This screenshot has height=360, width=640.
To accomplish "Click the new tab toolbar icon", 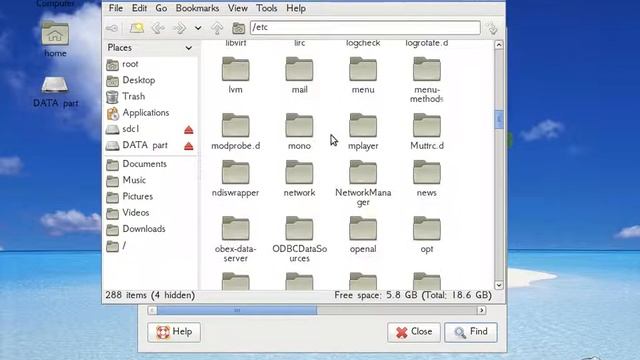I will [137, 28].
